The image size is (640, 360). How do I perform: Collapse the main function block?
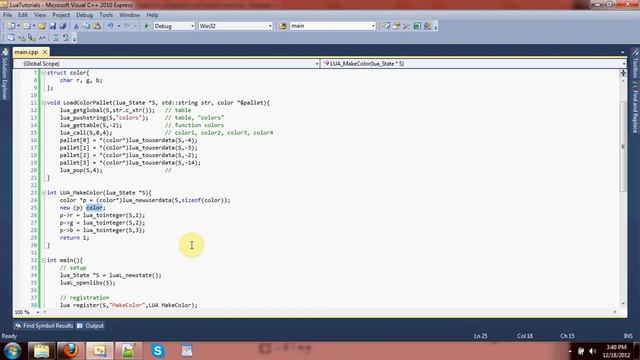pyautogui.click(x=43, y=260)
